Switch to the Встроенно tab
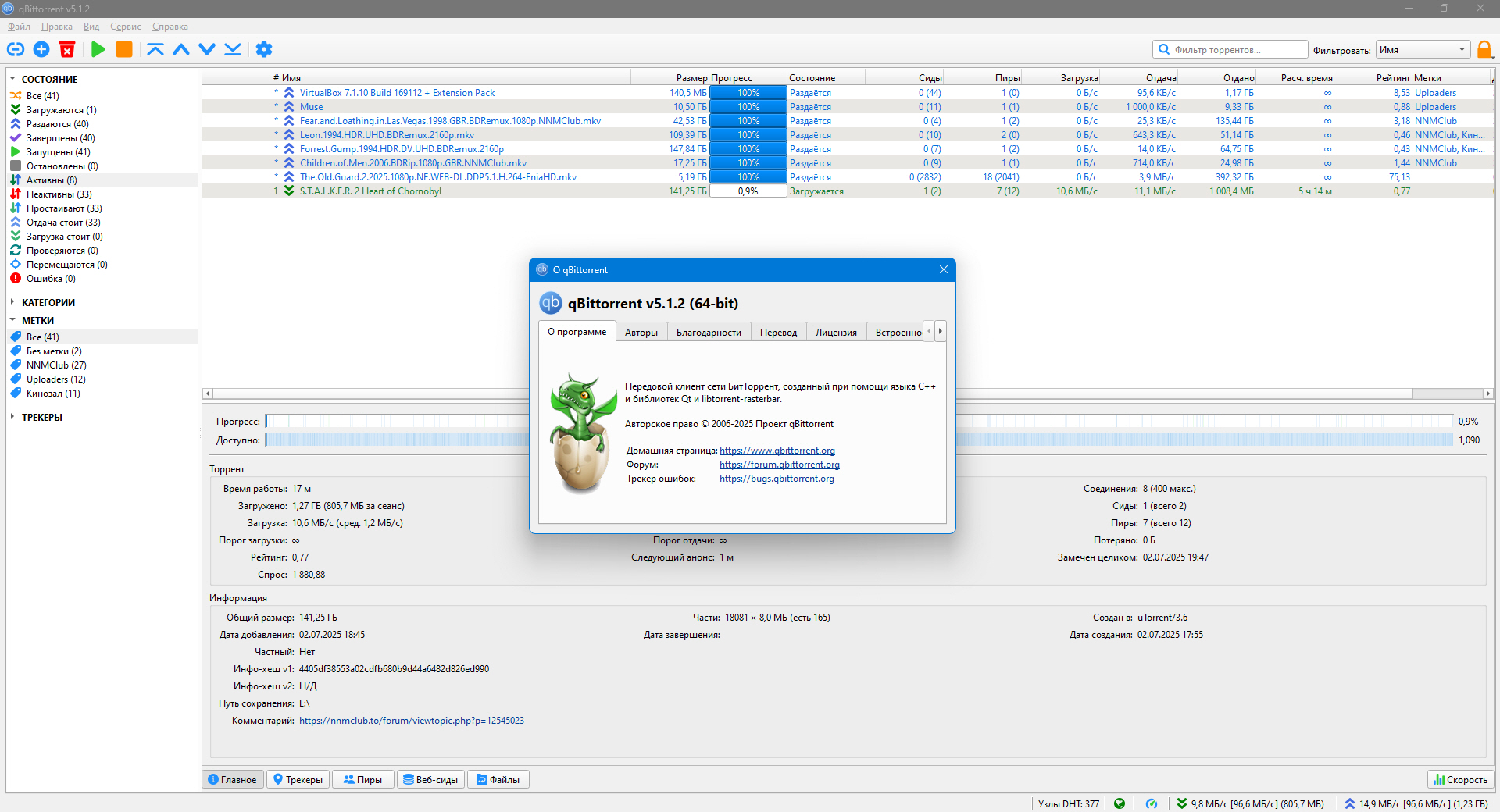1500x812 pixels. click(896, 333)
